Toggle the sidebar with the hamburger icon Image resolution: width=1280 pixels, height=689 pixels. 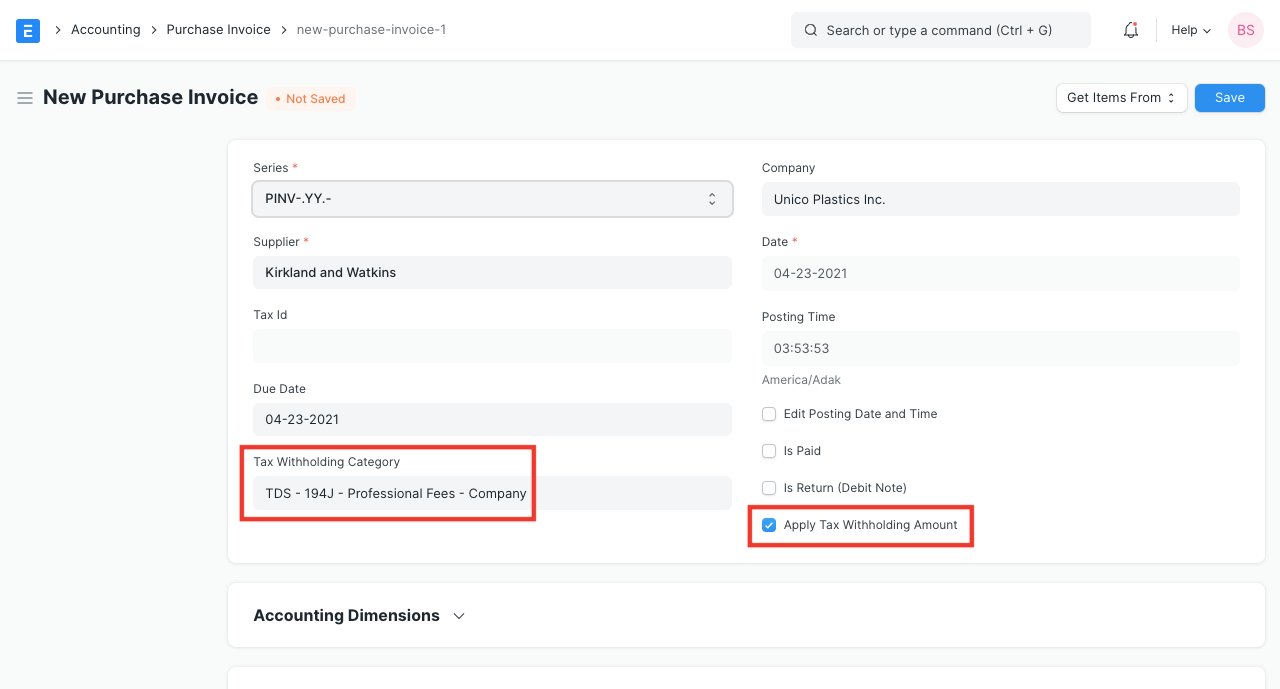coord(25,98)
